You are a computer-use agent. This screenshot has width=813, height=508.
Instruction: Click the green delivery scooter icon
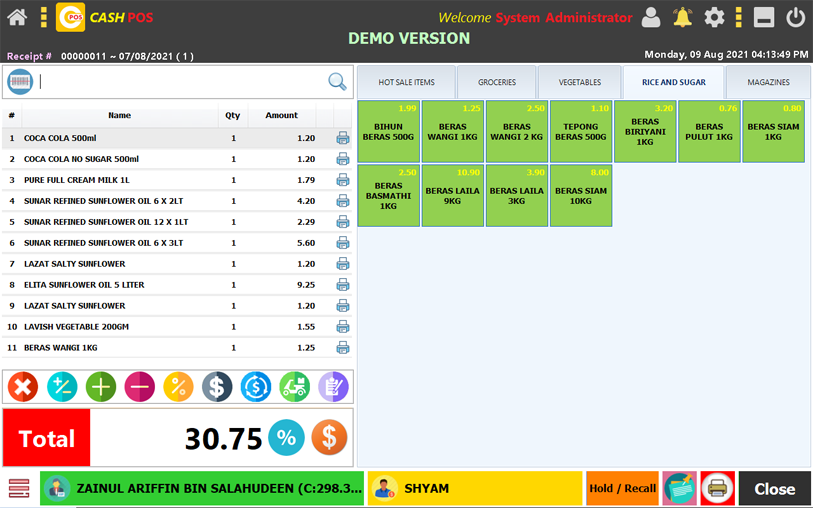tap(295, 387)
